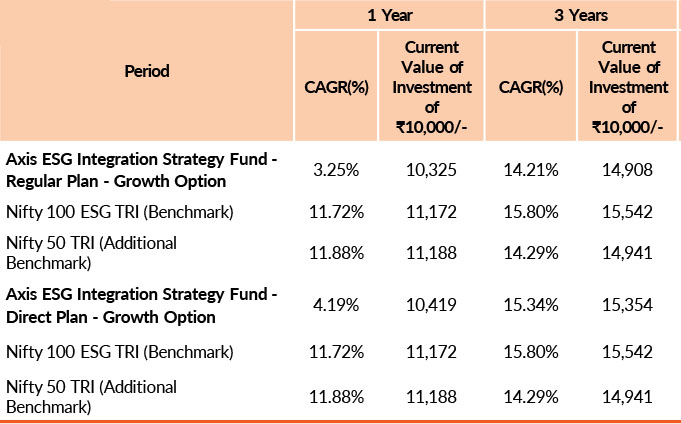Select the 3 Years header cell
This screenshot has height=424, width=681.
[x=581, y=16]
